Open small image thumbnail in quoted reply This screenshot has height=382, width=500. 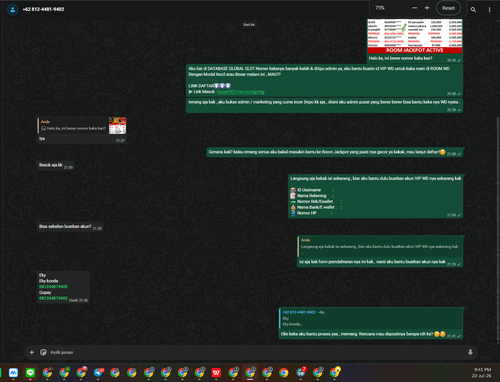(x=118, y=126)
